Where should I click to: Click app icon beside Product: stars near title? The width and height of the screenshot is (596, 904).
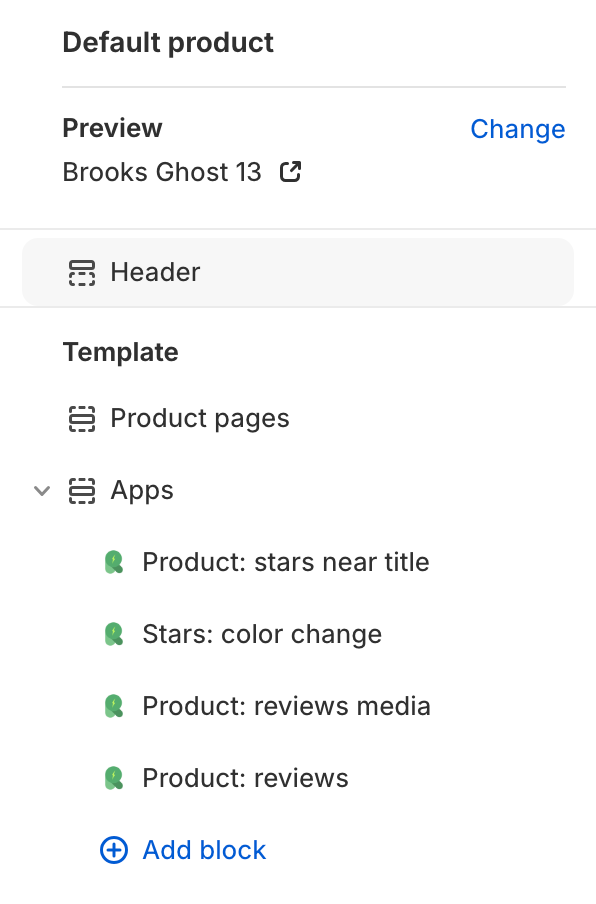[x=114, y=562]
